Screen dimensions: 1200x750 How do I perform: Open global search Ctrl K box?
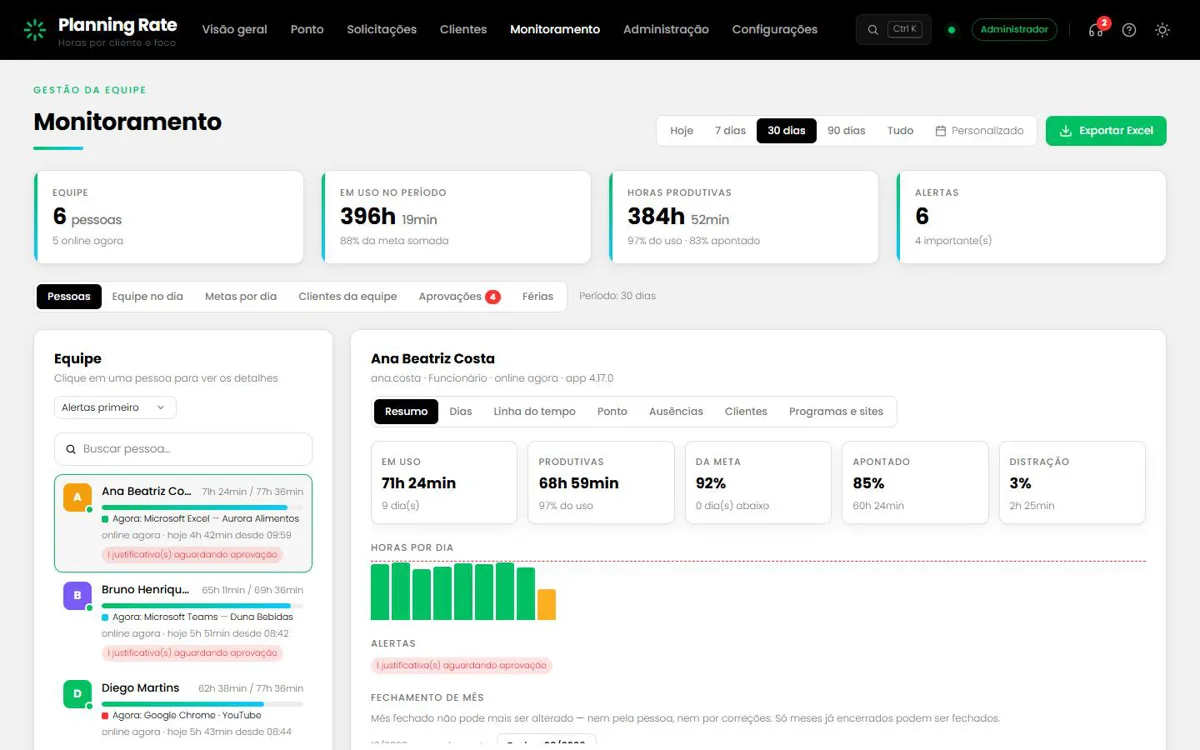pyautogui.click(x=893, y=30)
